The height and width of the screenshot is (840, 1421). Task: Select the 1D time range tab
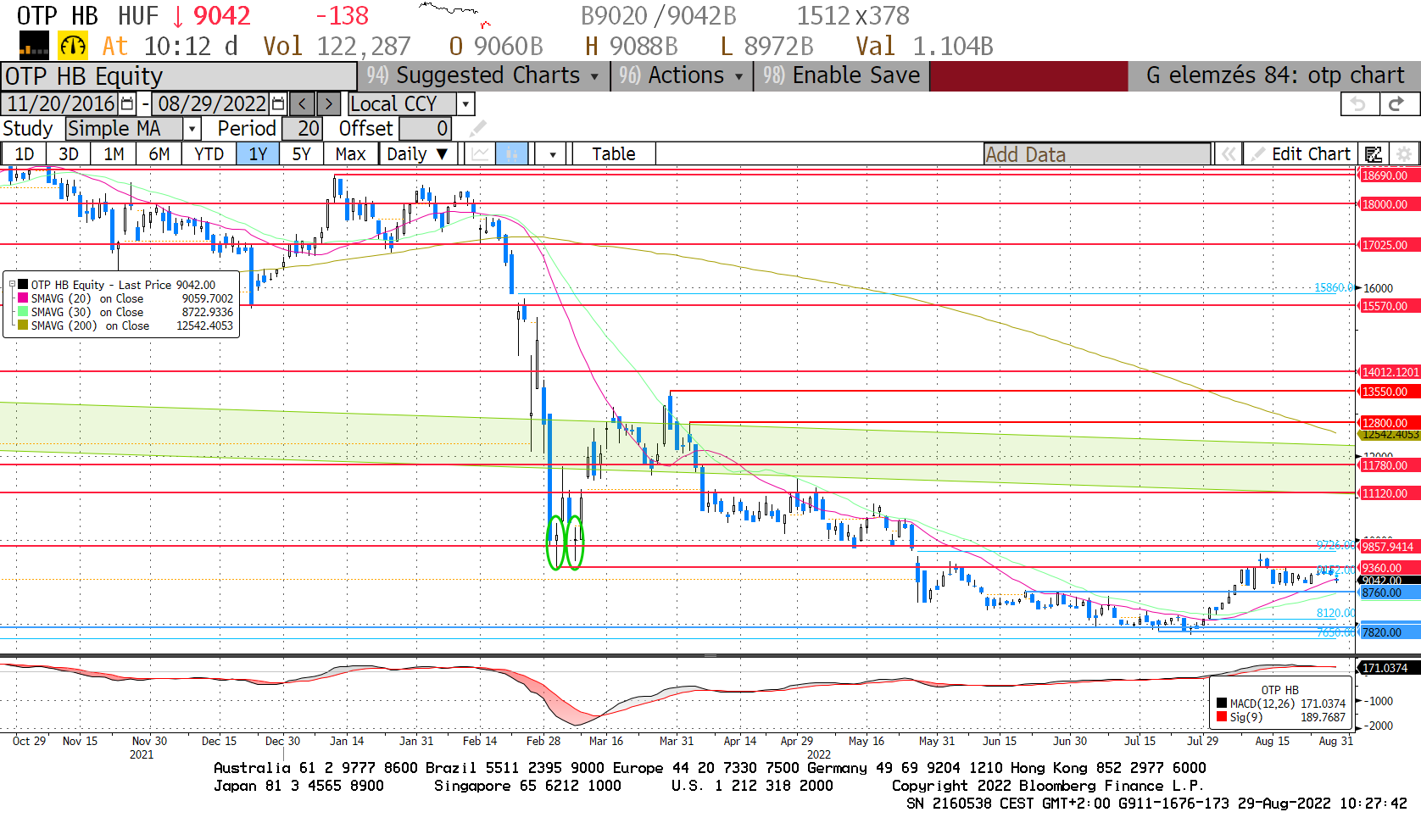click(x=25, y=154)
